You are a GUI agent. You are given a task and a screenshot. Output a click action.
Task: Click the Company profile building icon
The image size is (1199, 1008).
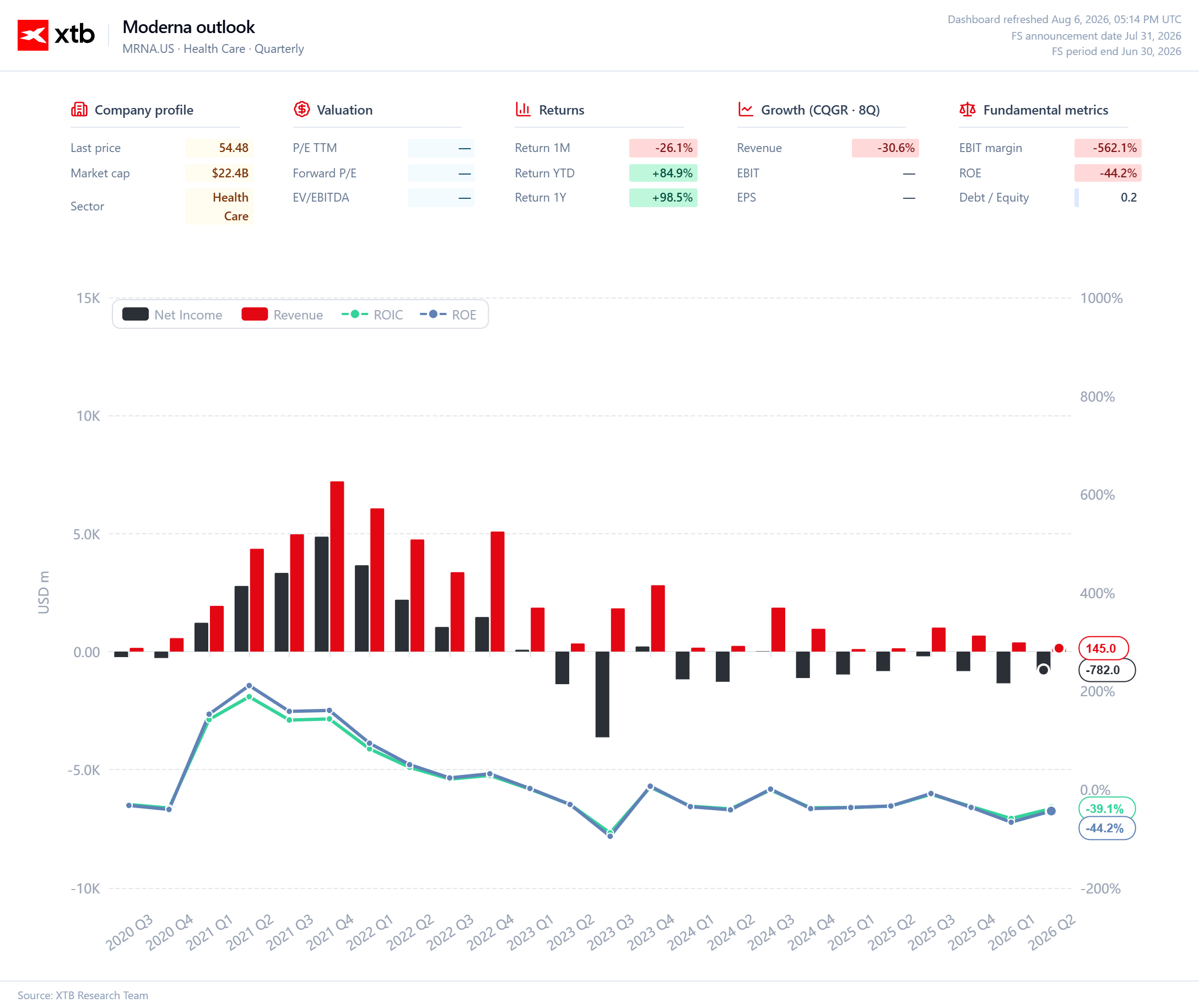pyautogui.click(x=79, y=109)
